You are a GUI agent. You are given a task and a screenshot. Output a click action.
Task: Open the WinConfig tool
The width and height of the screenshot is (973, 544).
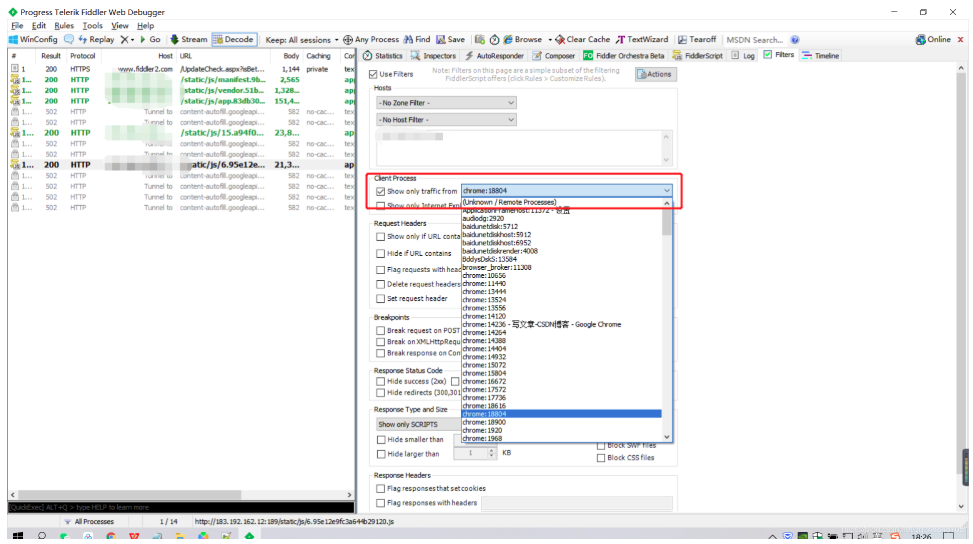tap(33, 39)
